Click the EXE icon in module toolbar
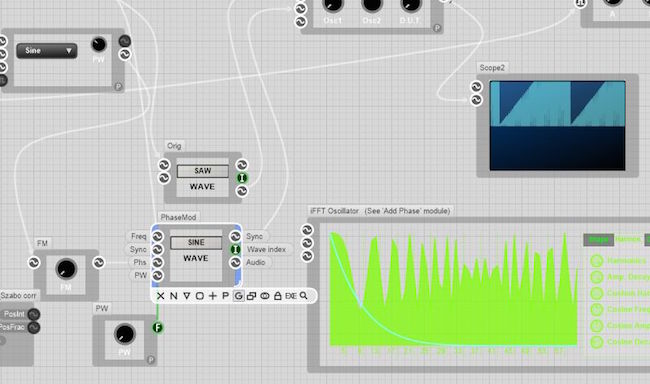 tap(291, 296)
